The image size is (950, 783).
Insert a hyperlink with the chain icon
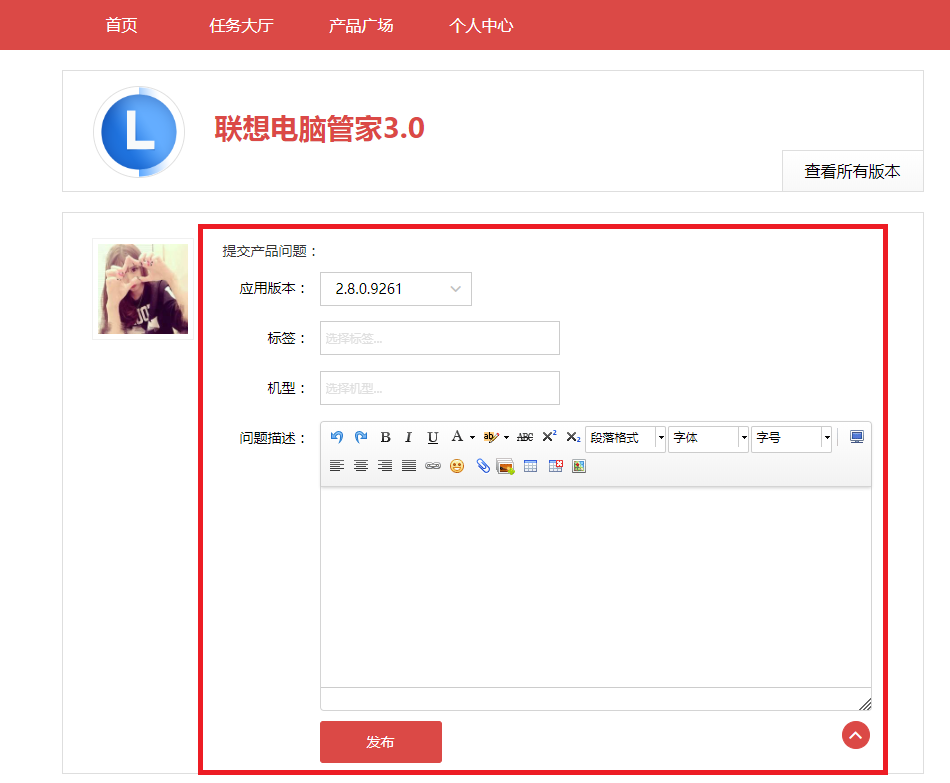[433, 466]
